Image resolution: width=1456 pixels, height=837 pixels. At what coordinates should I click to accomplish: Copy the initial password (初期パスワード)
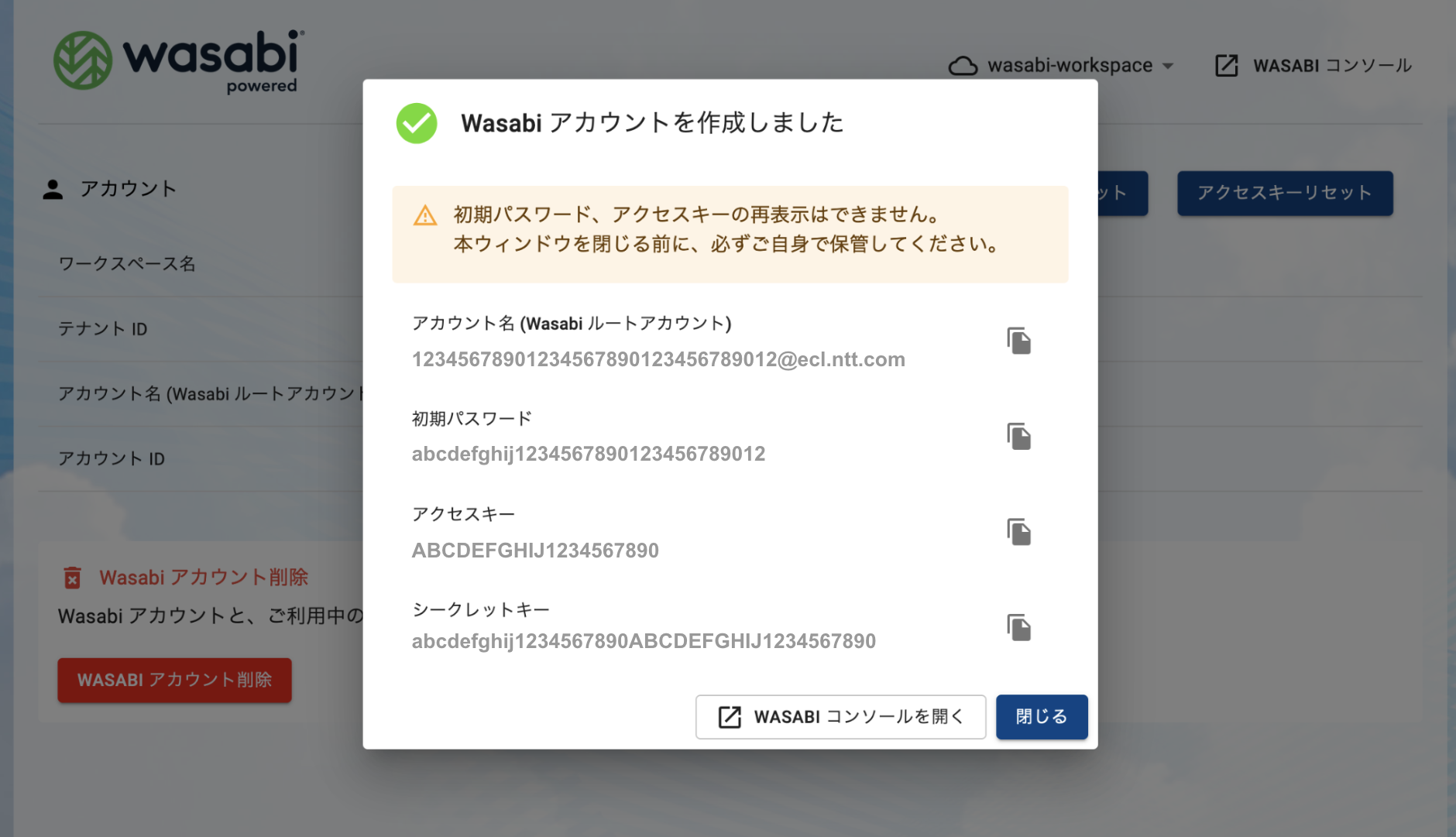point(1018,437)
